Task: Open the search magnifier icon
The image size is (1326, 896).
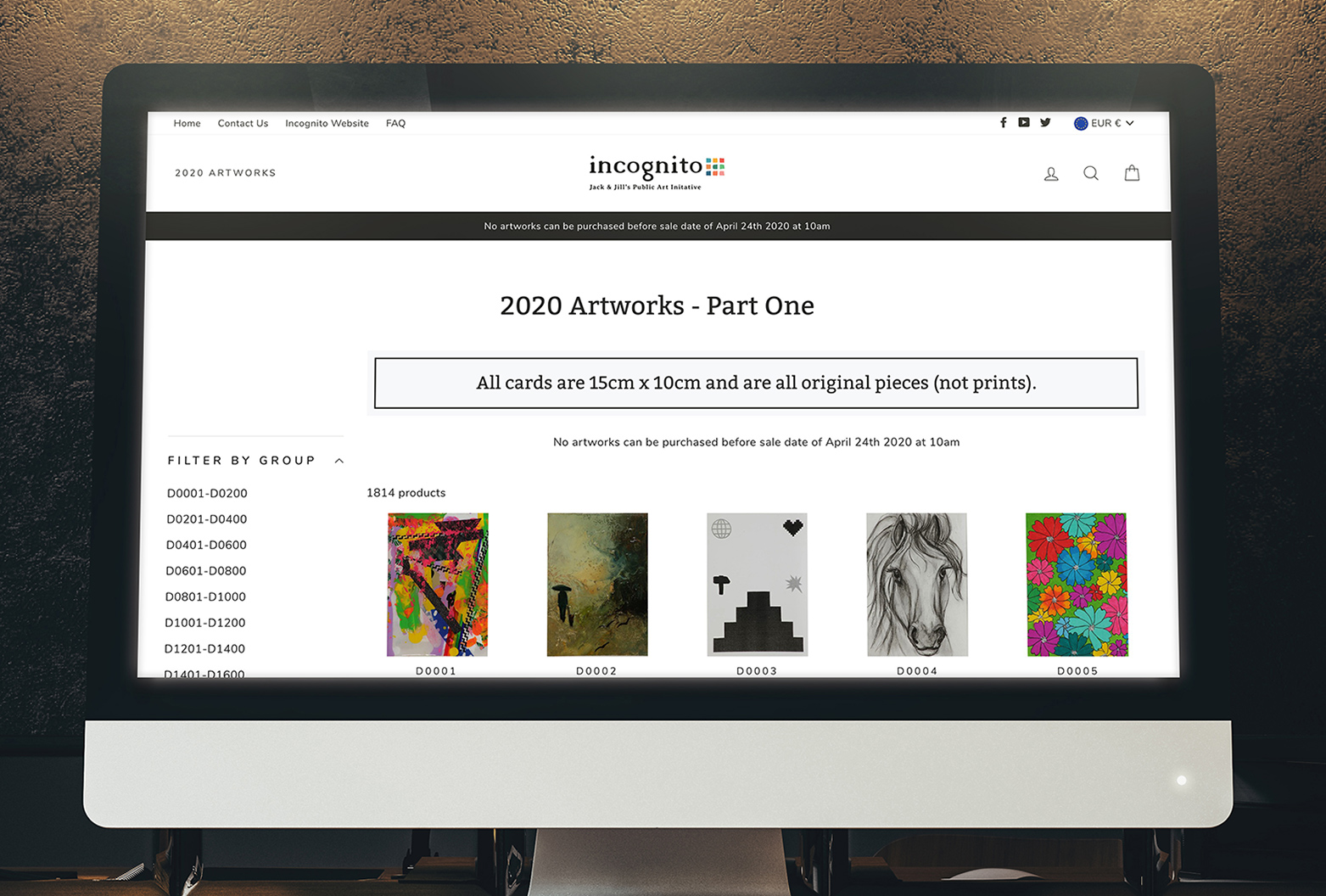Action: tap(1091, 173)
